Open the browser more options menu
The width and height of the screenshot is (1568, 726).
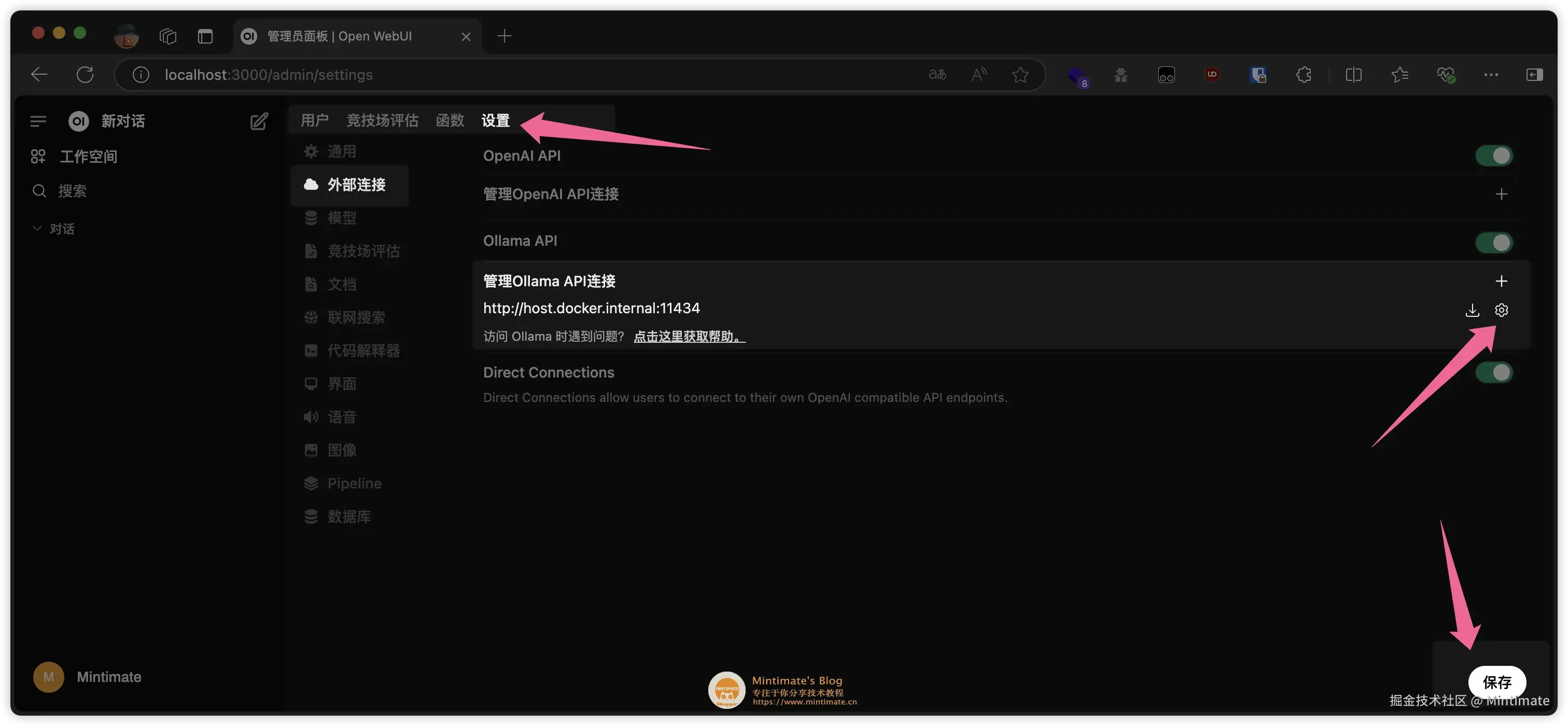(1491, 74)
